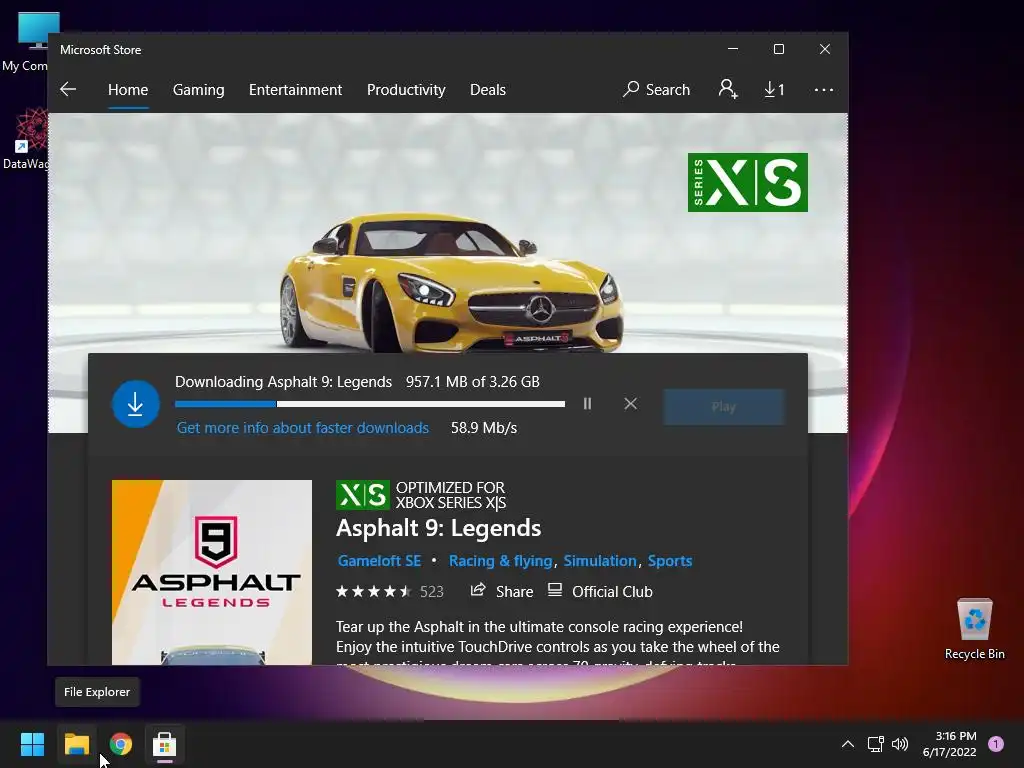Click the disabled Play button
The image size is (1024, 768).
[x=724, y=407]
